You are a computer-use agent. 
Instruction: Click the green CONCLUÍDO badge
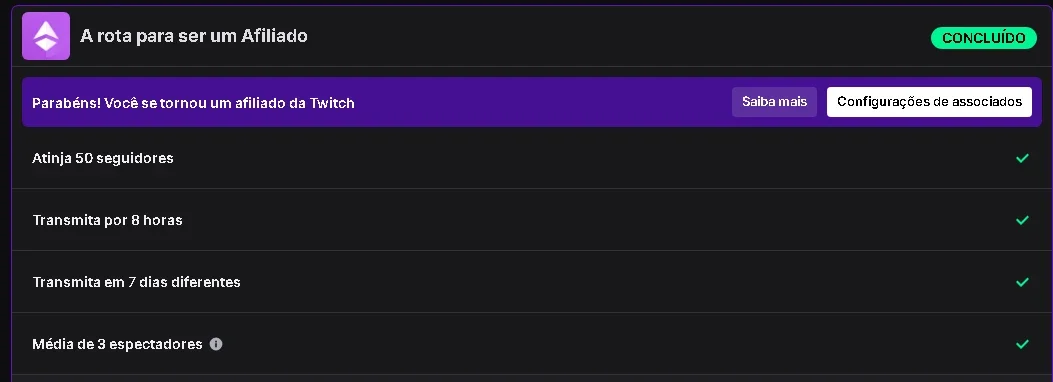984,38
